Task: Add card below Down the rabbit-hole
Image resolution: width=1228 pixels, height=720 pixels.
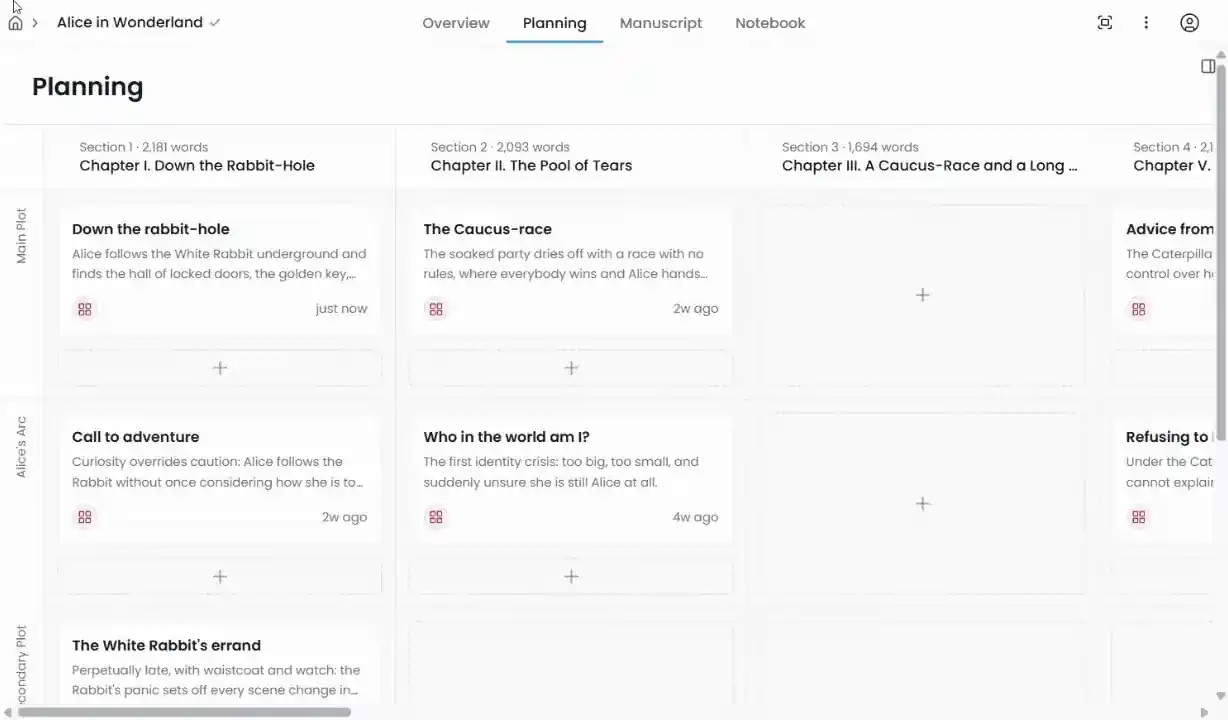Action: (x=220, y=368)
